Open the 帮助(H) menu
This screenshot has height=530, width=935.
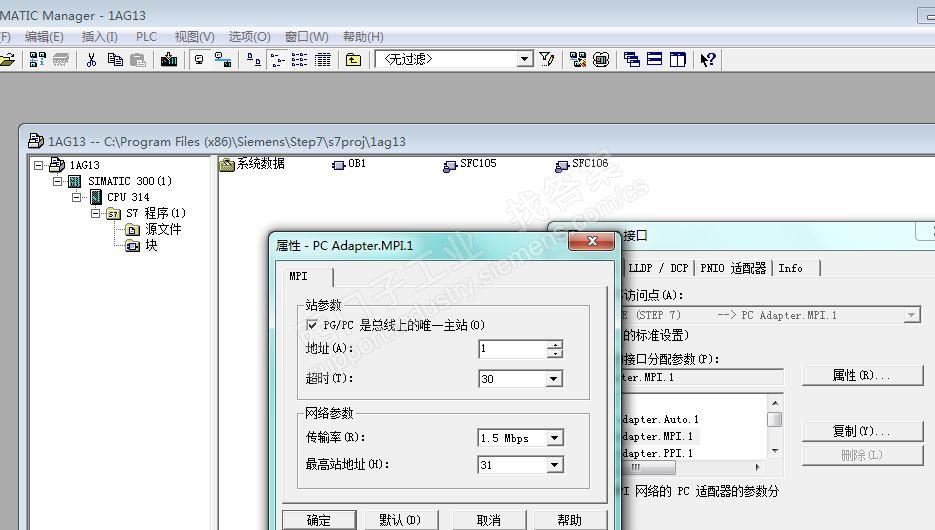[x=363, y=37]
